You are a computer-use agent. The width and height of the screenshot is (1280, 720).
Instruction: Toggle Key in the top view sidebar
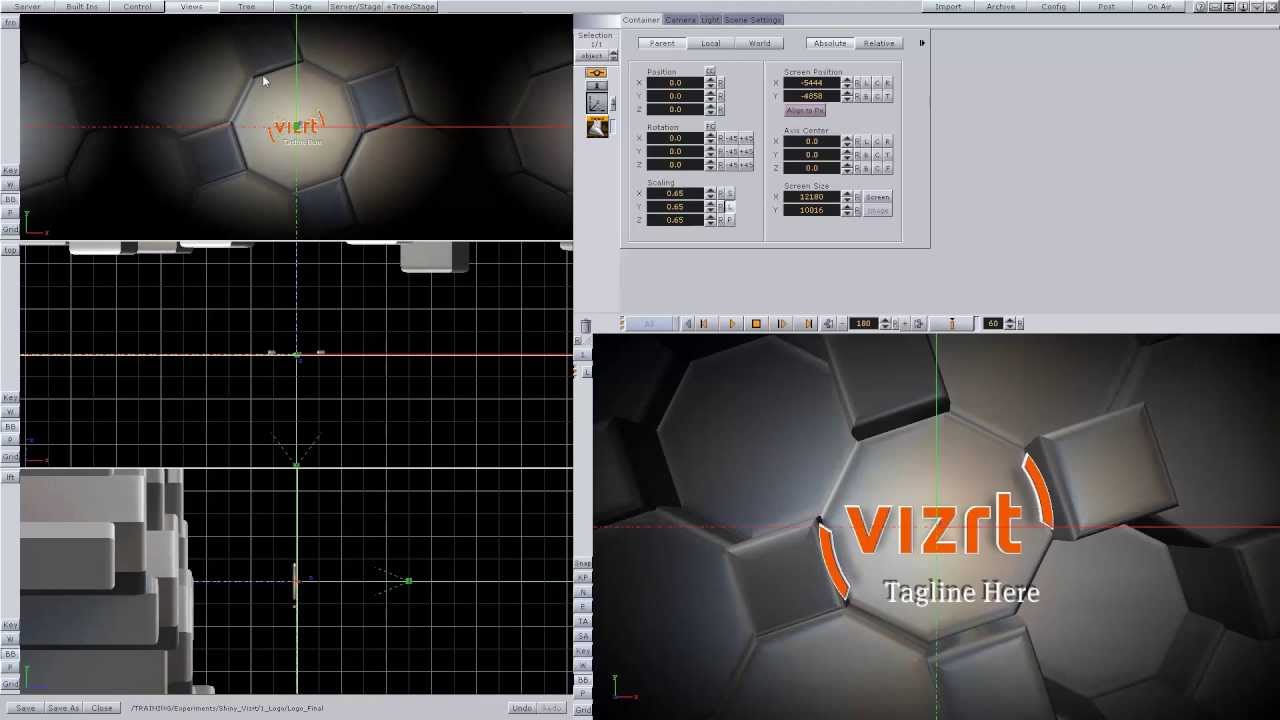tap(10, 398)
